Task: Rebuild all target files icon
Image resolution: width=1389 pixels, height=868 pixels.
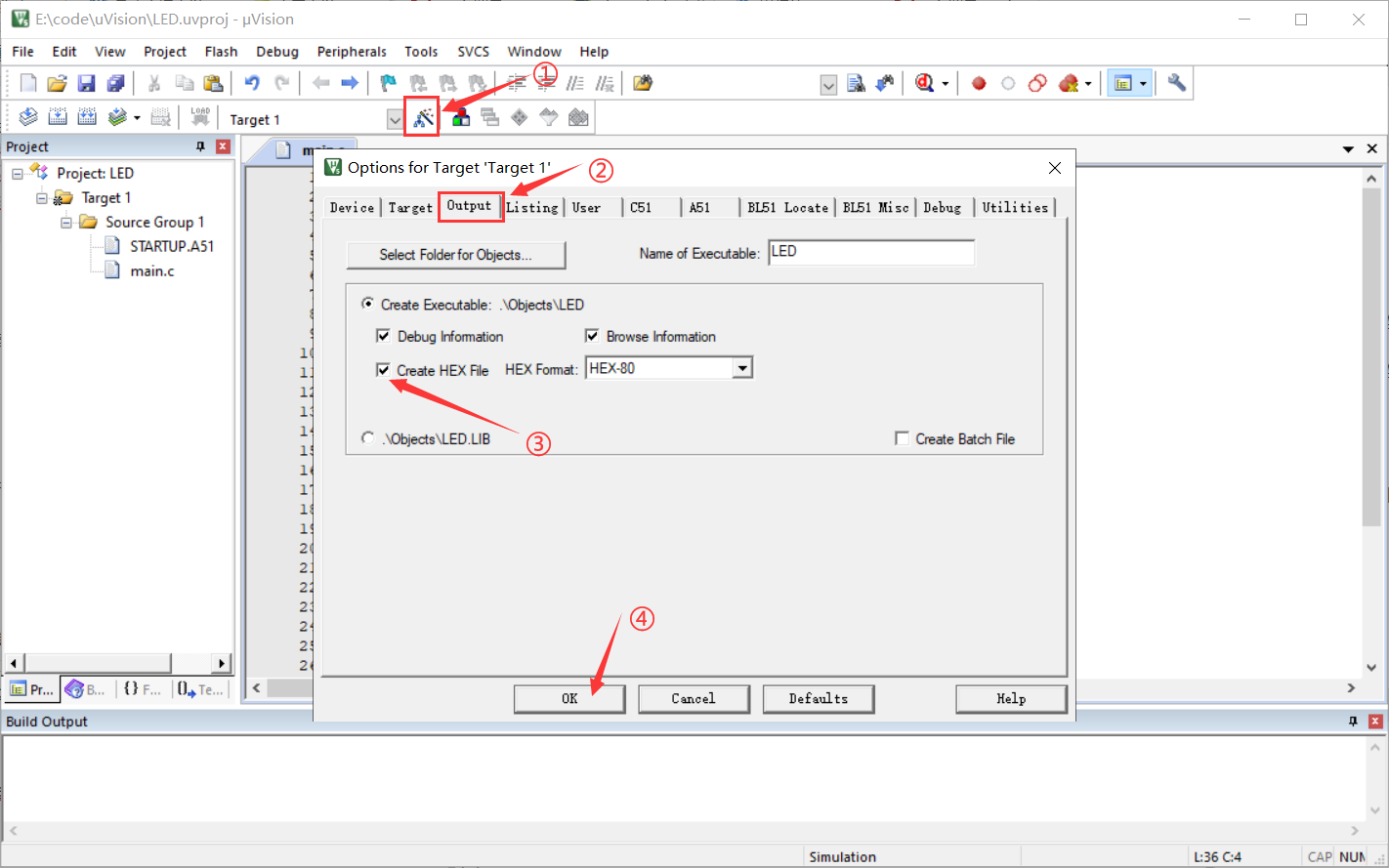Action: coord(87,117)
